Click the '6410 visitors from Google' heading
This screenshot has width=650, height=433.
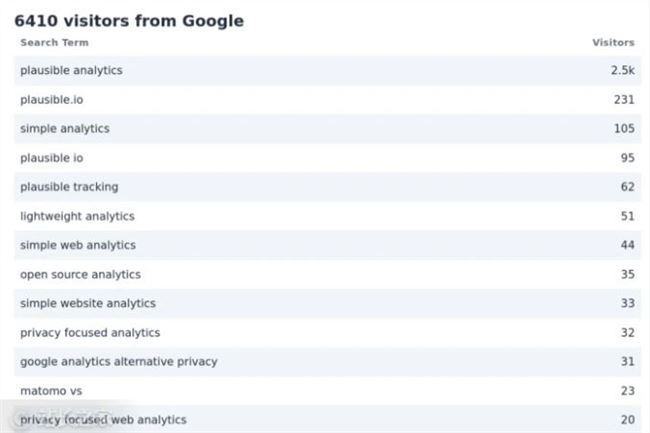[129, 21]
